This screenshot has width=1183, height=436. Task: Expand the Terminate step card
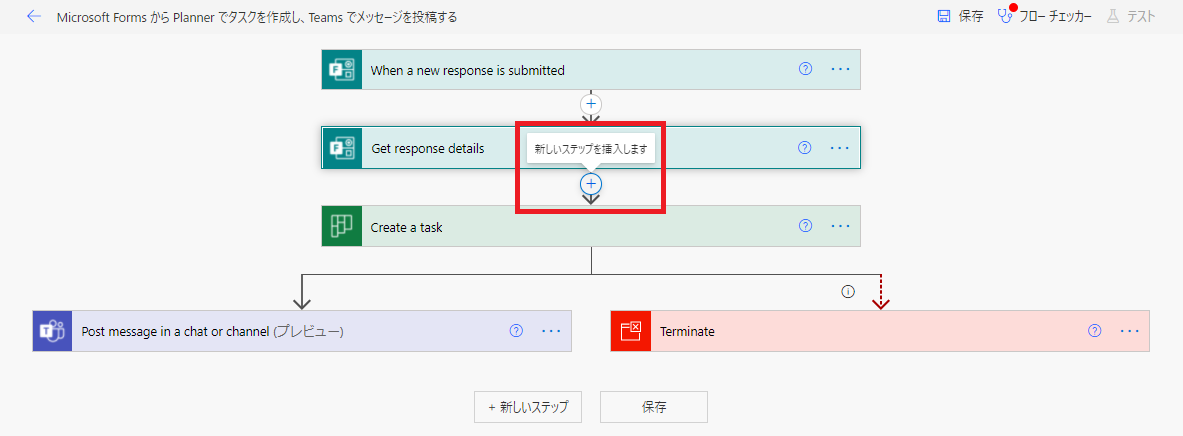(x=880, y=330)
